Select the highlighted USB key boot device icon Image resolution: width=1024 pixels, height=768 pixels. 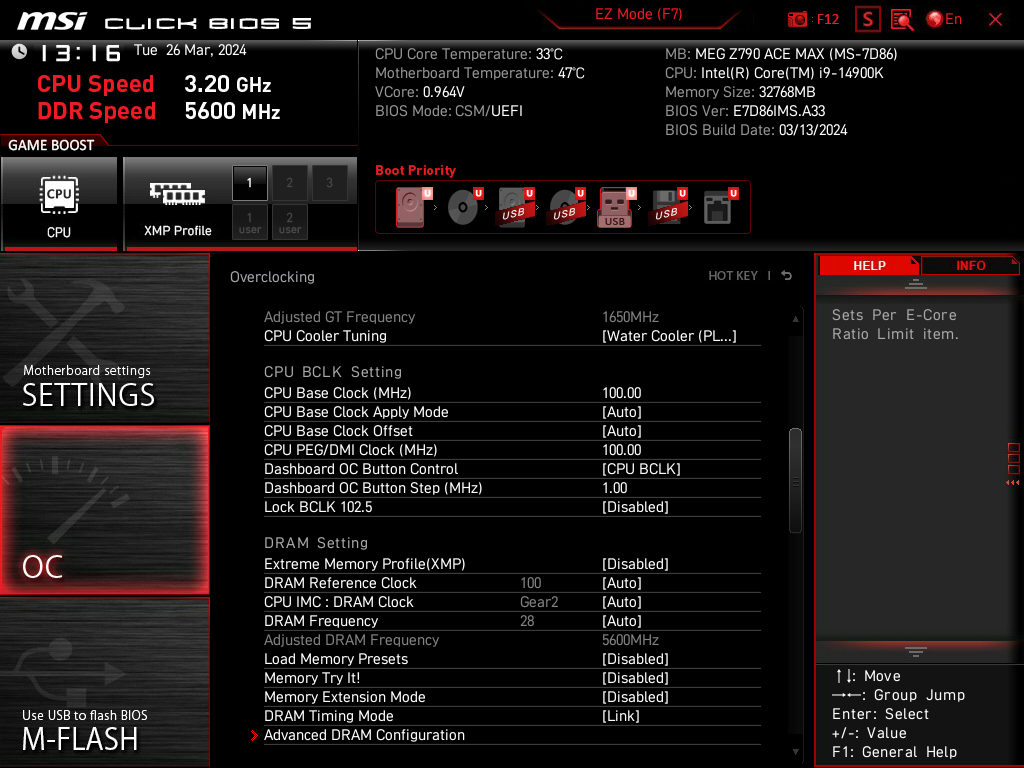616,207
